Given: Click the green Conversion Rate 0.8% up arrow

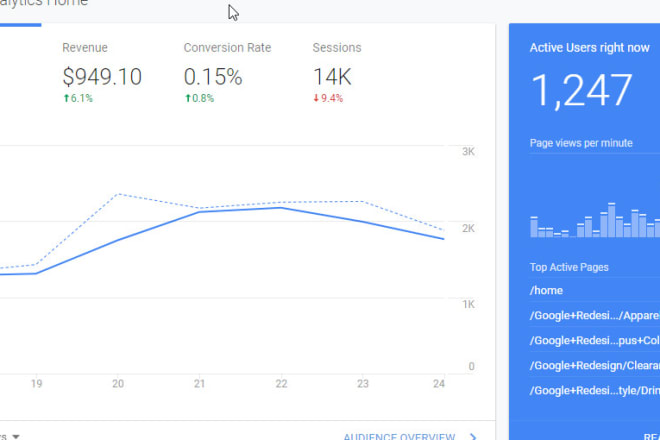Looking at the screenshot, I should (x=187, y=98).
